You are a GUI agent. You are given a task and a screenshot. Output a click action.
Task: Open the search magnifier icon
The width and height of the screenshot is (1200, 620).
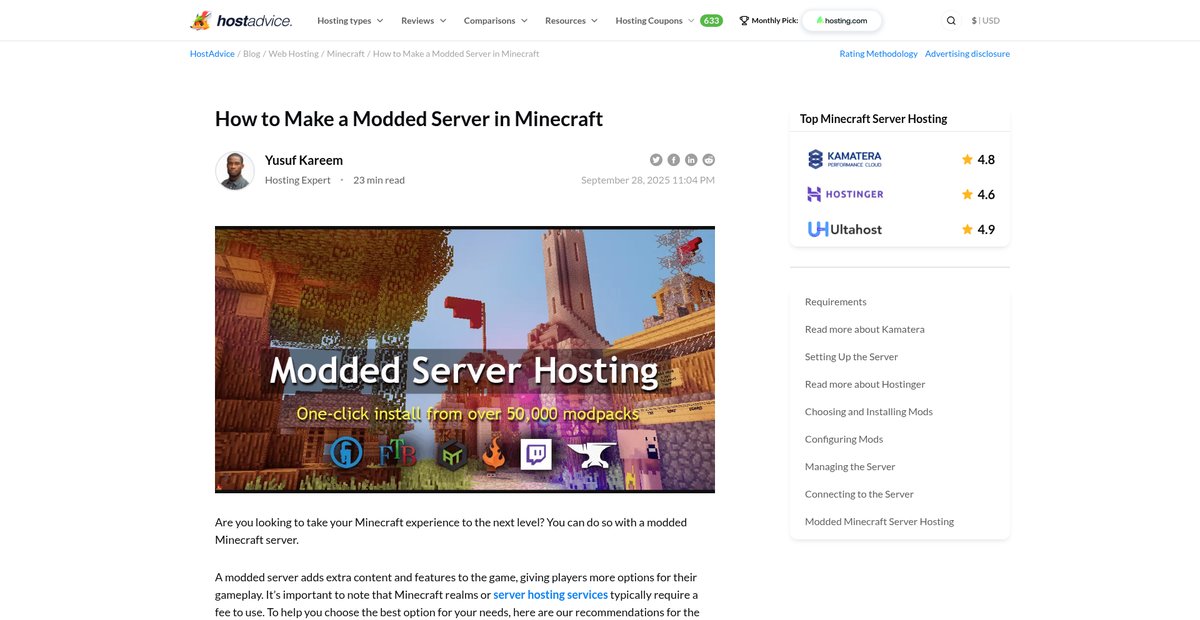(x=951, y=20)
